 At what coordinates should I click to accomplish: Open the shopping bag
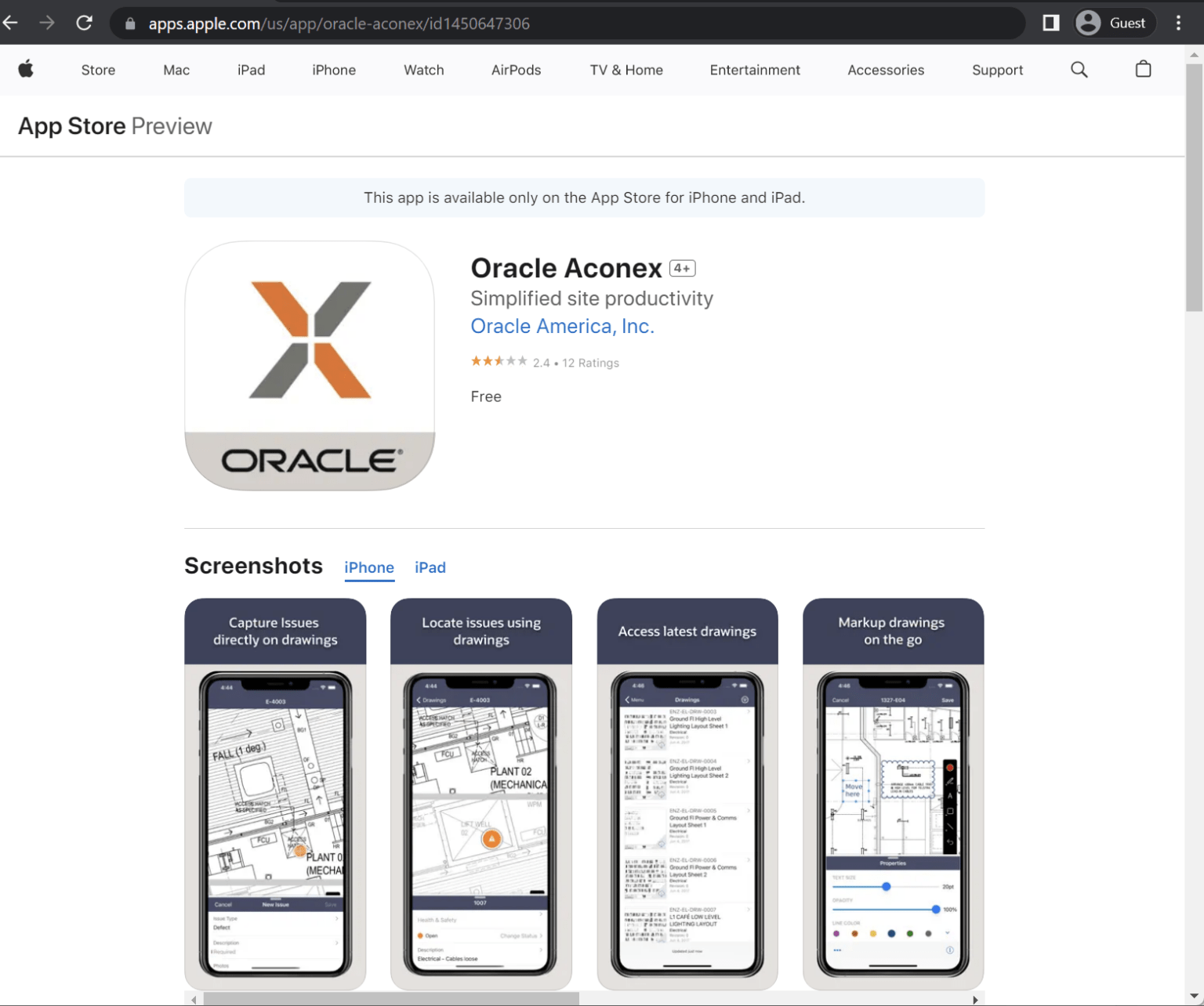(1143, 69)
